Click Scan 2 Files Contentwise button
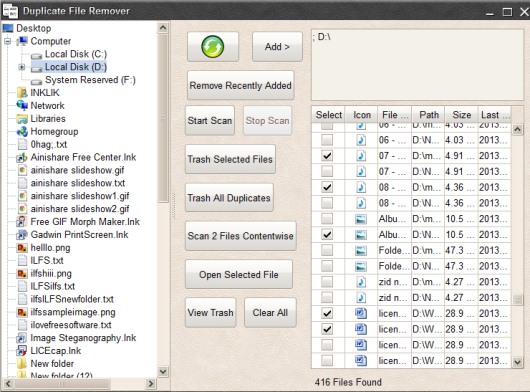Image resolution: width=530 pixels, height=392 pixels. [241, 236]
